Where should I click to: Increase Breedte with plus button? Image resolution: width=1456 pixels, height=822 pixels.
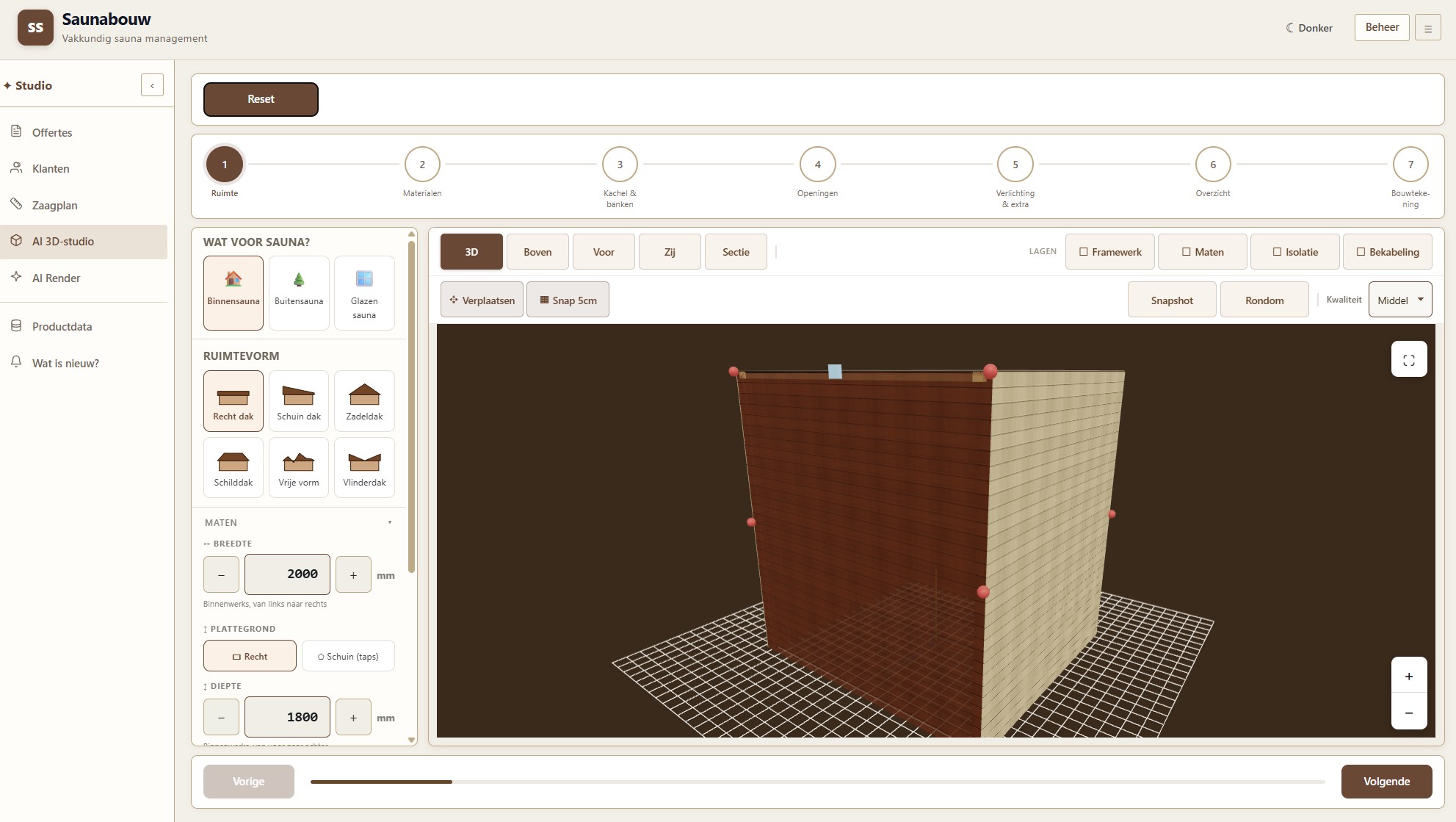[353, 575]
